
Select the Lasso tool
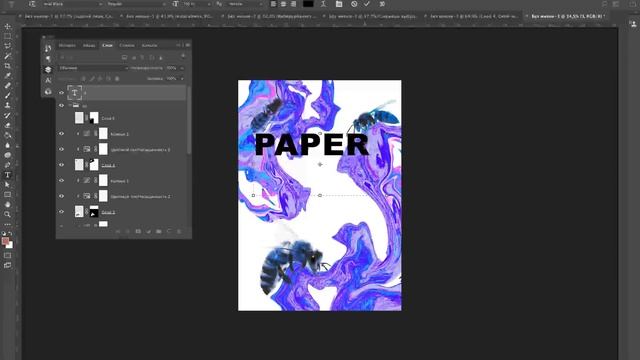click(x=7, y=46)
